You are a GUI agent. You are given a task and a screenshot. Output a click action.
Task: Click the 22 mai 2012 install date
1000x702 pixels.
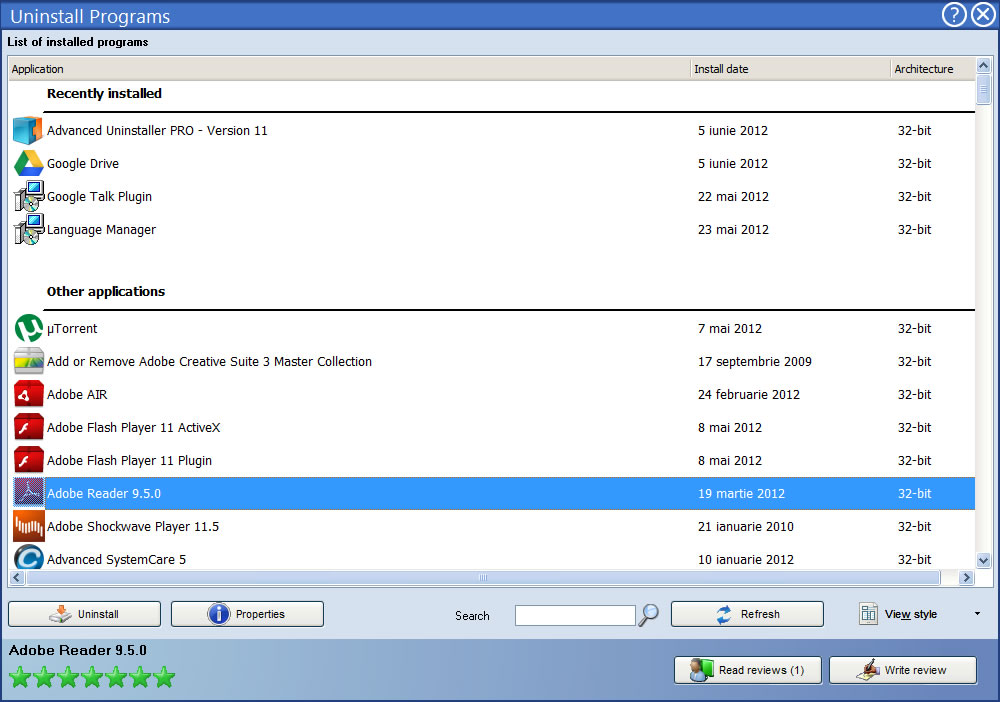733,196
